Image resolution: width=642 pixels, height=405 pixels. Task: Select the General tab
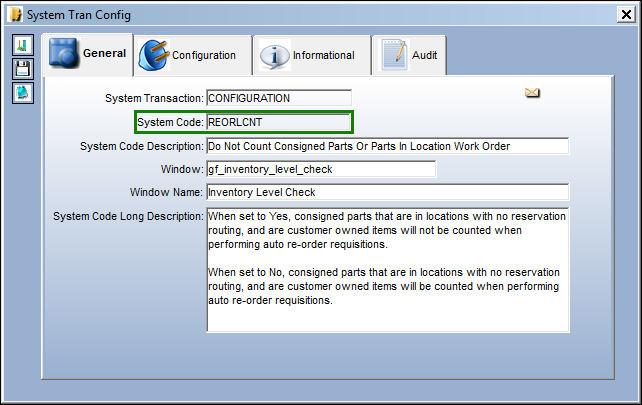[x=88, y=54]
